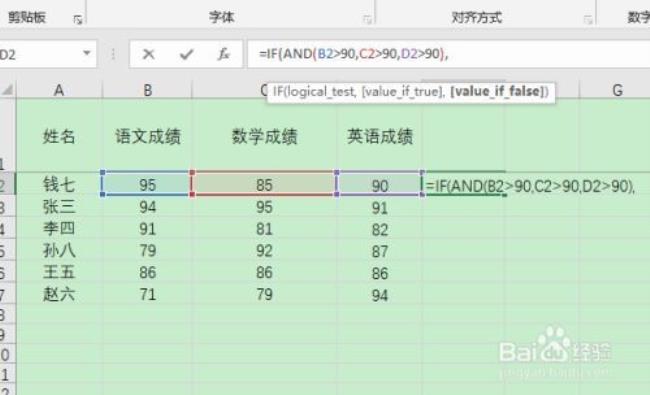Screen dimensions: 650x395
Task: Click the in-cell IF formula being edited
Action: point(530,186)
